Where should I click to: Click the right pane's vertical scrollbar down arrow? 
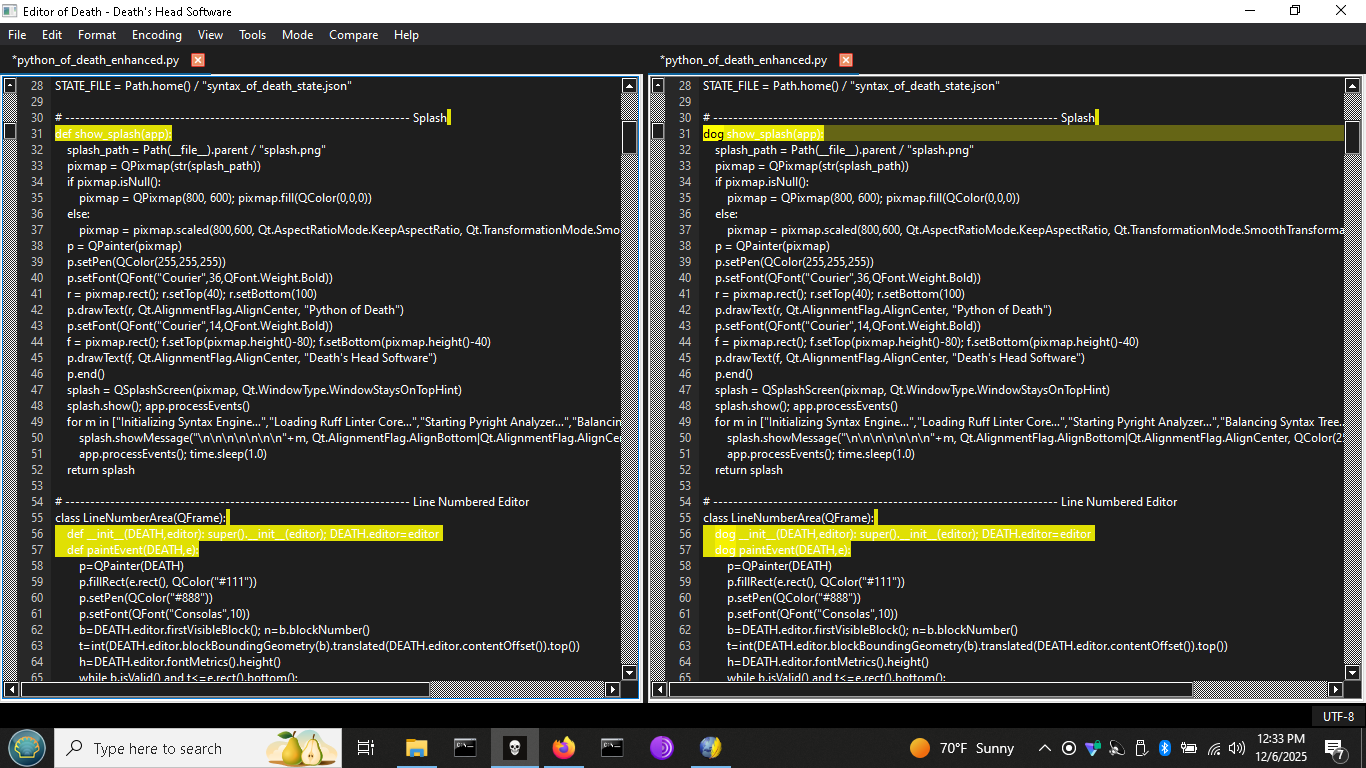1352,672
